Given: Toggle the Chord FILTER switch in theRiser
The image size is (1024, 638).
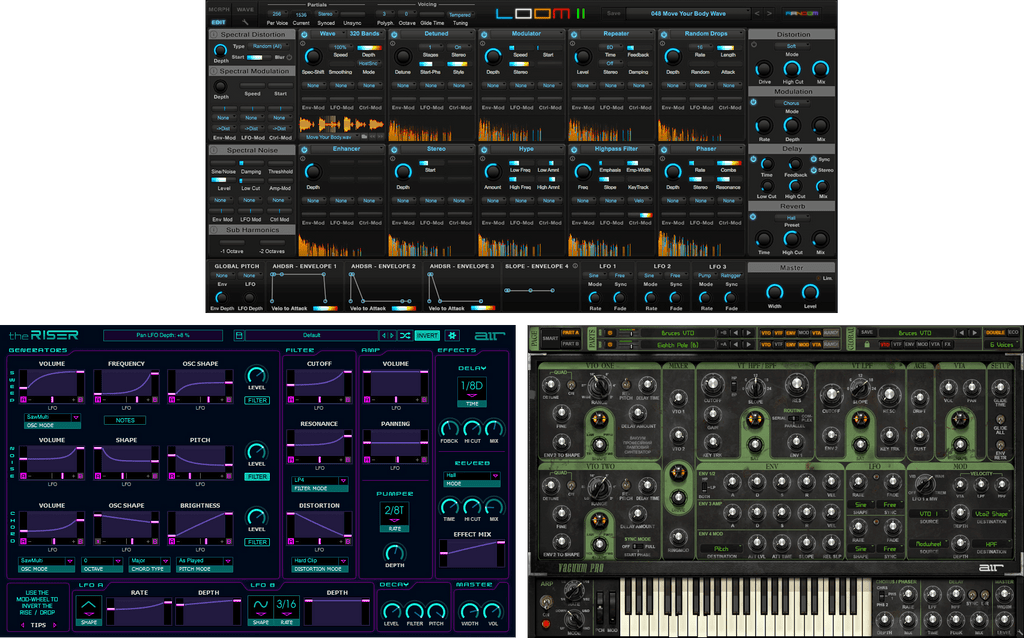Looking at the screenshot, I should (257, 542).
